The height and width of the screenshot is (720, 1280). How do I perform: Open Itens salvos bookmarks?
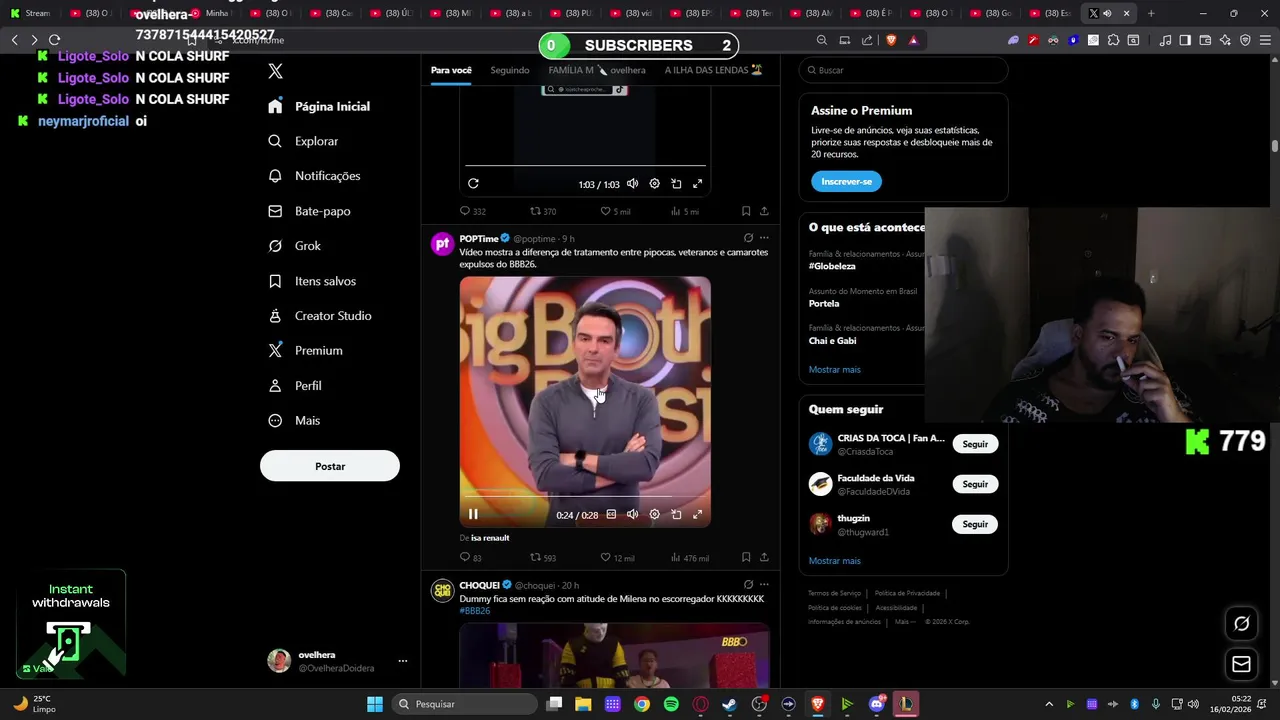311,281
